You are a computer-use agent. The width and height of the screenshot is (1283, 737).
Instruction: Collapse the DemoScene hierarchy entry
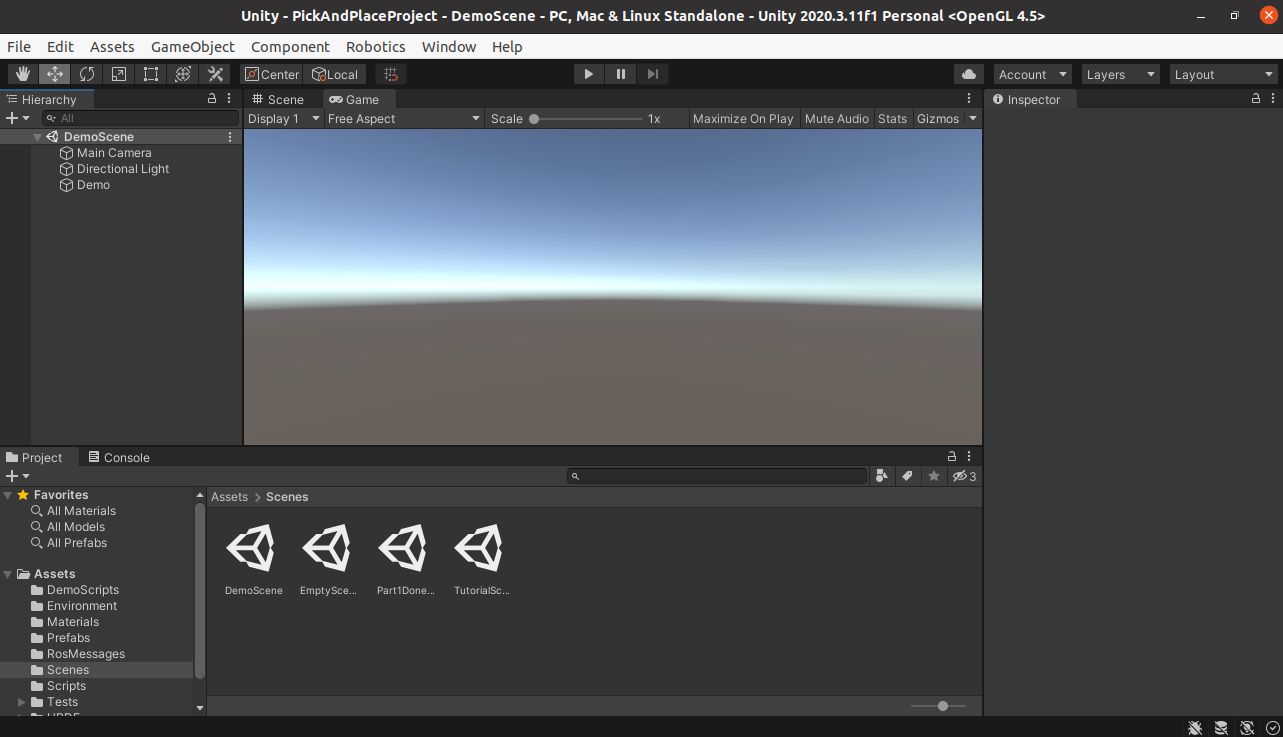37,136
